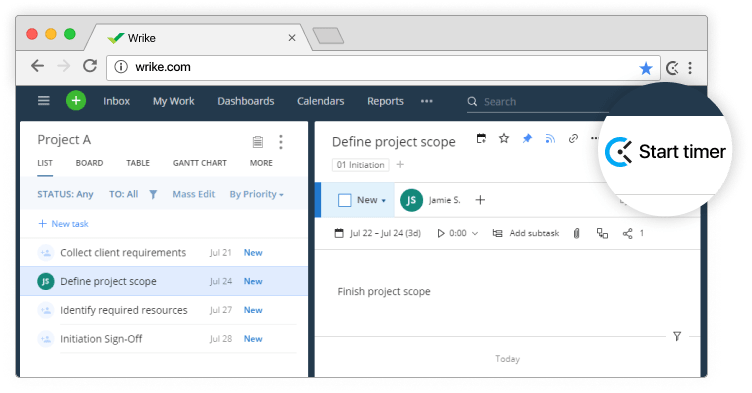Click the browser forward arrow

[x=63, y=66]
